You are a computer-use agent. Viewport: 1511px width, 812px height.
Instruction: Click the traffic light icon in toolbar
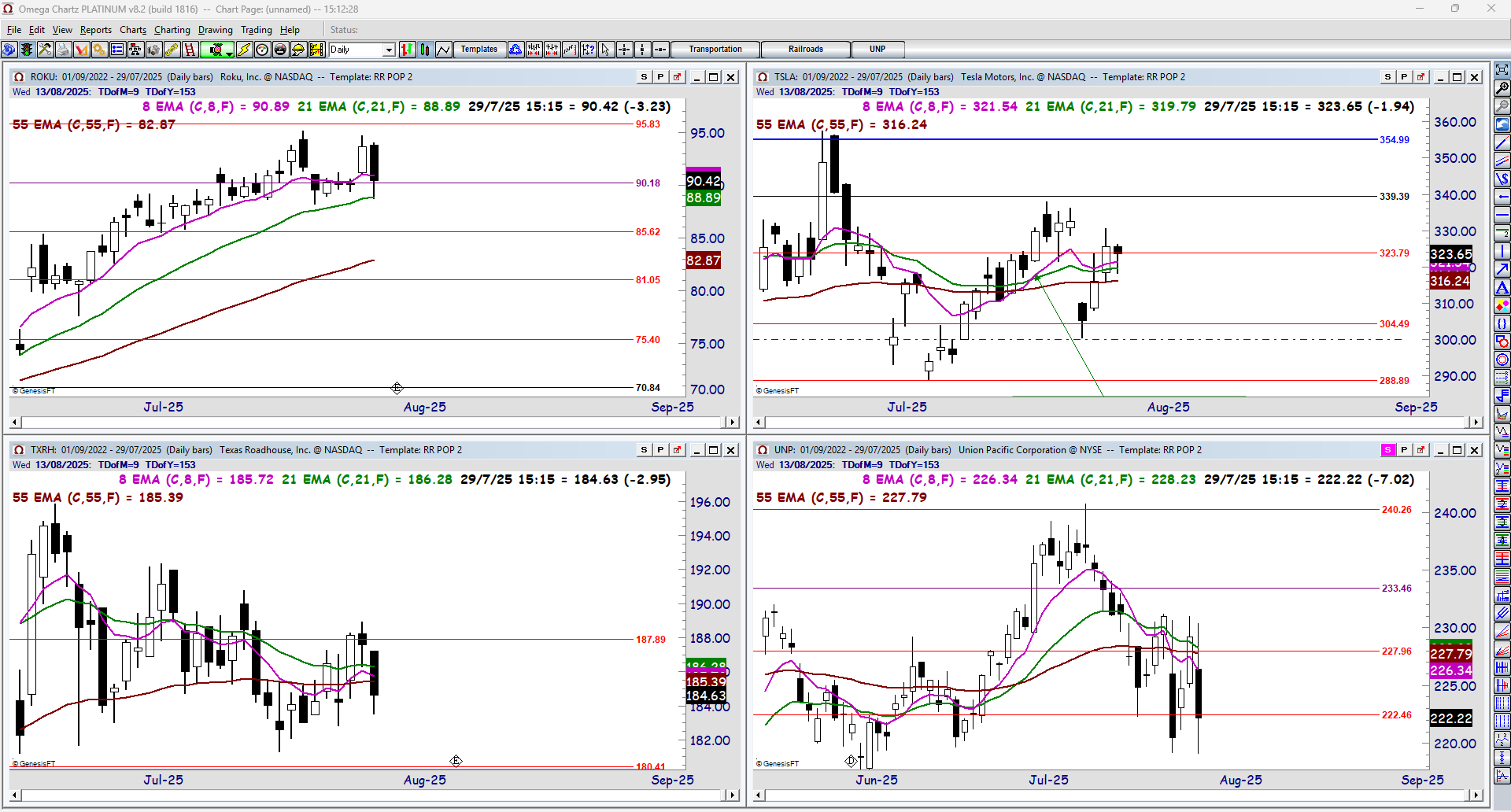pyautogui.click(x=27, y=50)
